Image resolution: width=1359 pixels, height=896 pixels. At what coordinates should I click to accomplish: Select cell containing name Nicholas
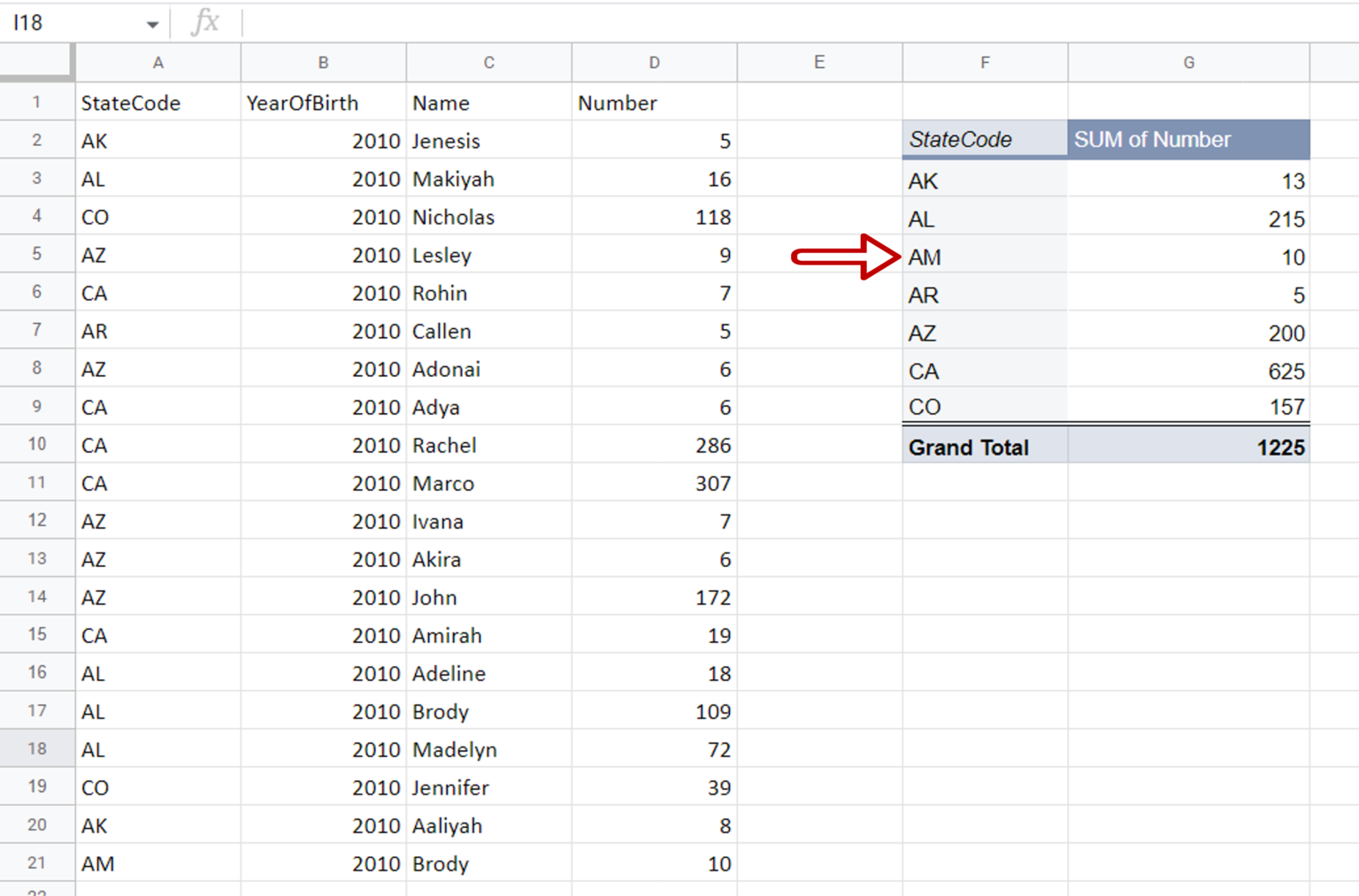click(488, 218)
